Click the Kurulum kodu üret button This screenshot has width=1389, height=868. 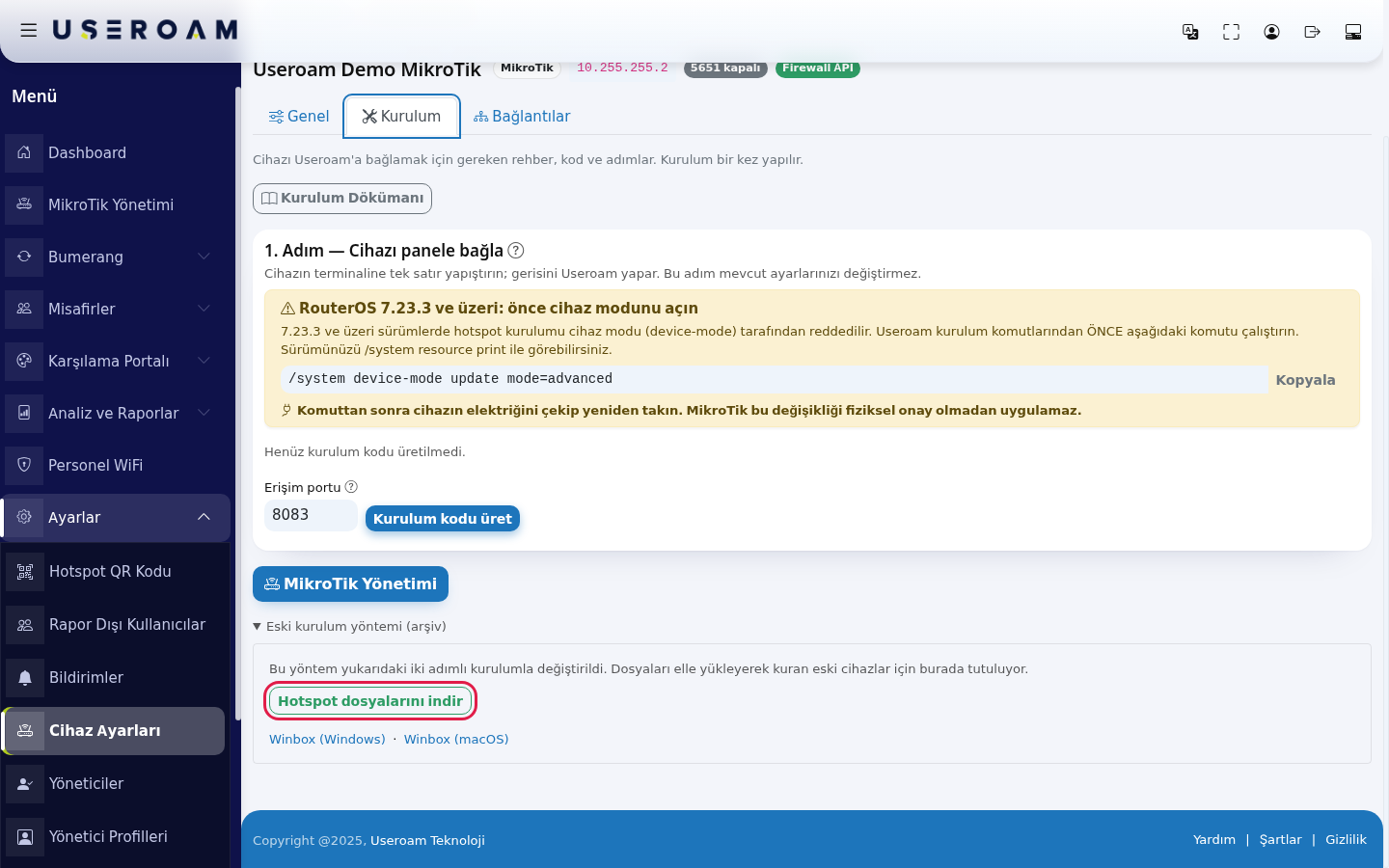443,519
